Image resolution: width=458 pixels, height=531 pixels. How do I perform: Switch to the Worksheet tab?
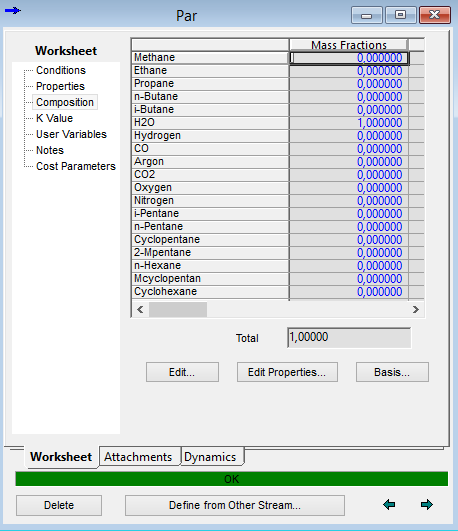click(61, 457)
